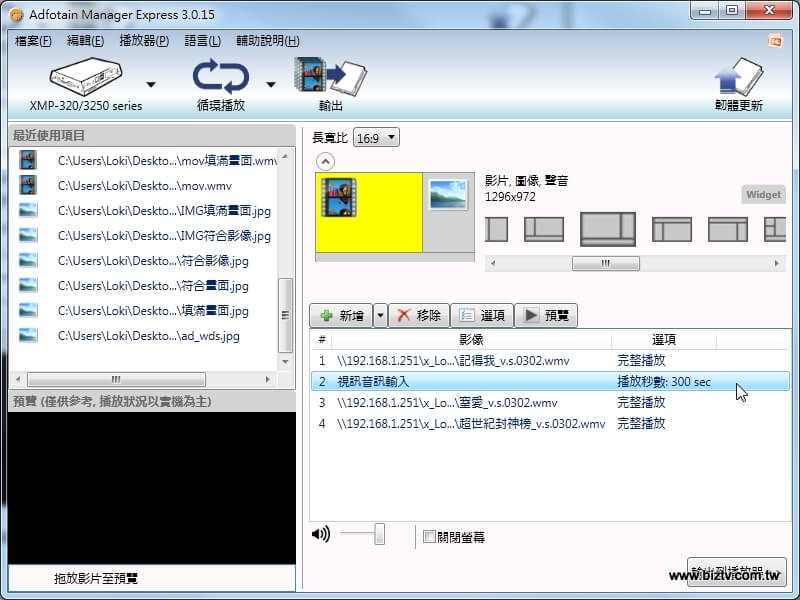Select mov.wmv in the recent items list
The image size is (800, 600).
click(150, 186)
